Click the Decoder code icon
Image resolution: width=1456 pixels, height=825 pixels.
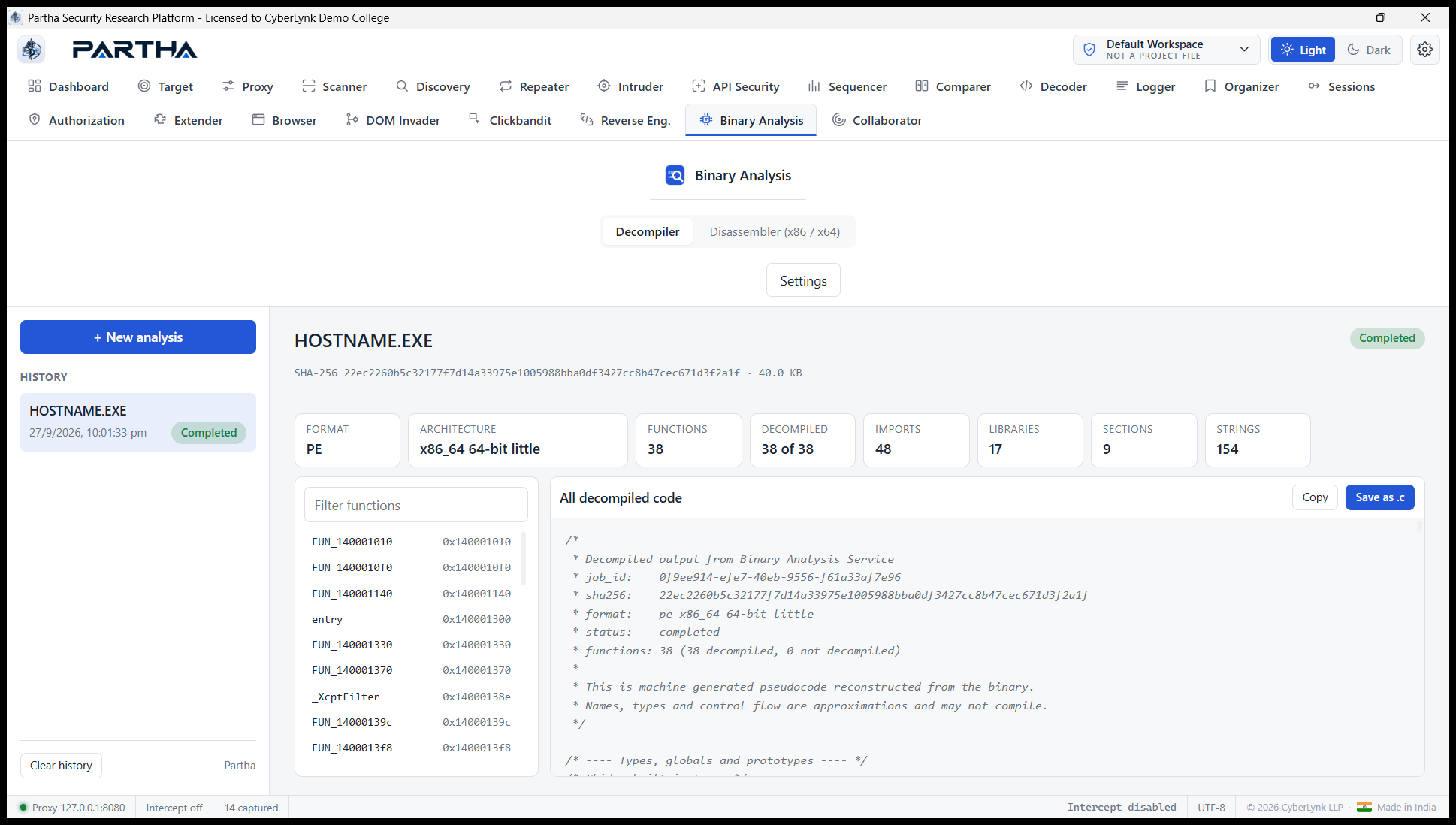[1026, 86]
